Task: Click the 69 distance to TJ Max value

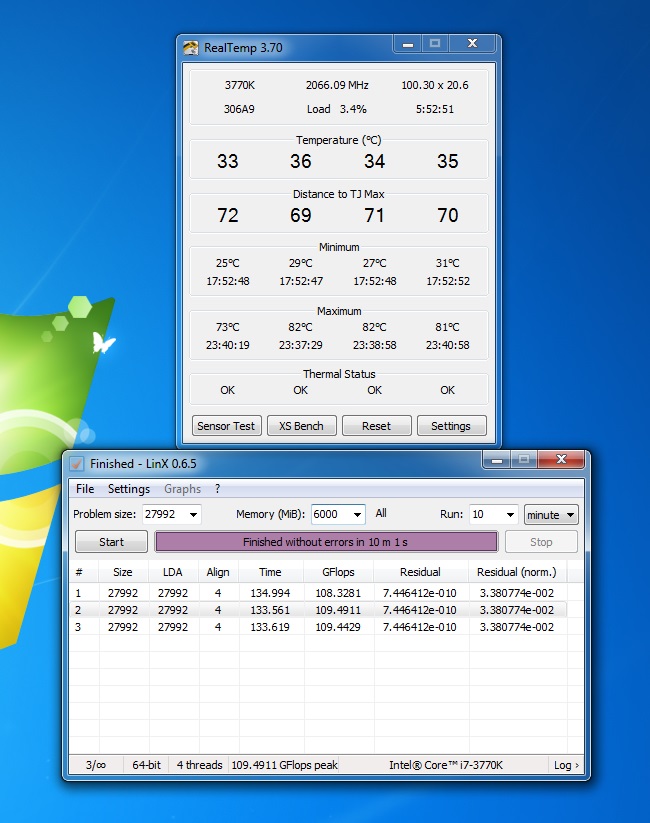Action: [301, 215]
